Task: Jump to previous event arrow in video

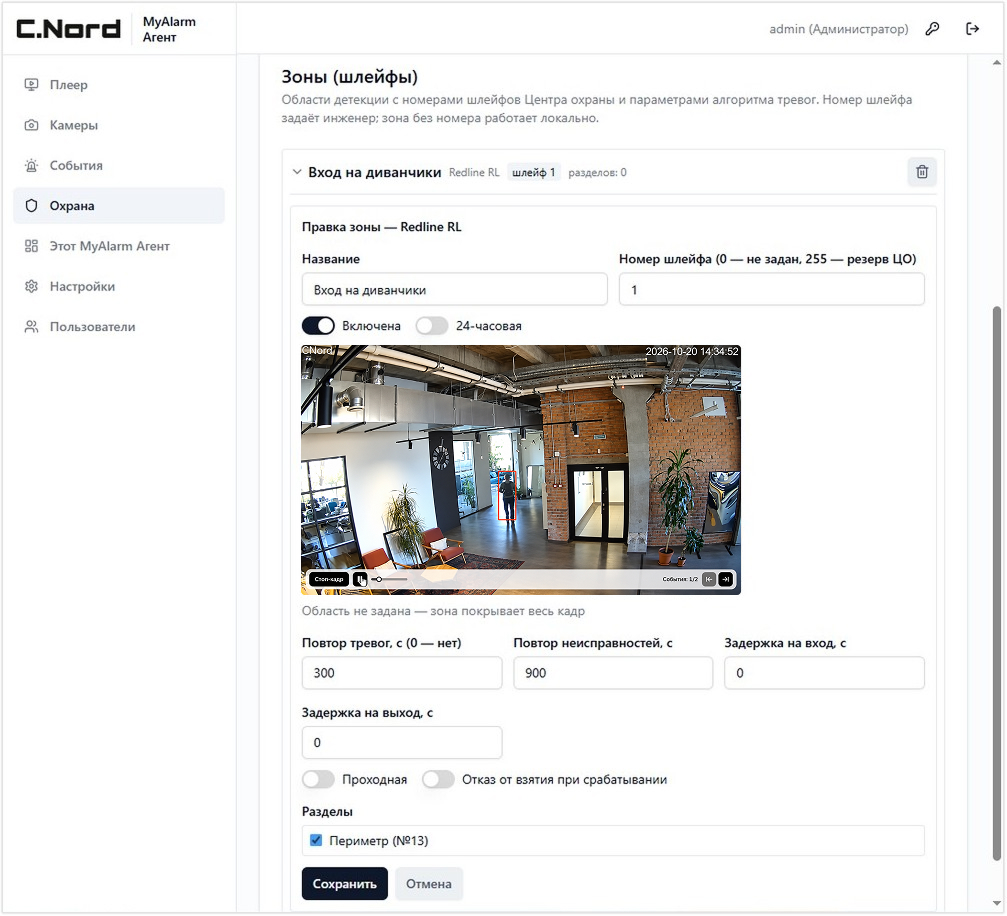Action: pyautogui.click(x=708, y=579)
